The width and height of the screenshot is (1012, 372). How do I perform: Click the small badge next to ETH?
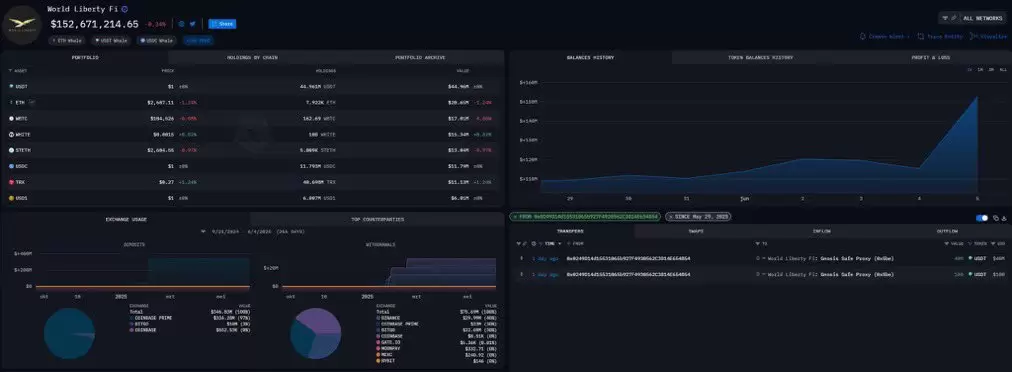click(32, 102)
